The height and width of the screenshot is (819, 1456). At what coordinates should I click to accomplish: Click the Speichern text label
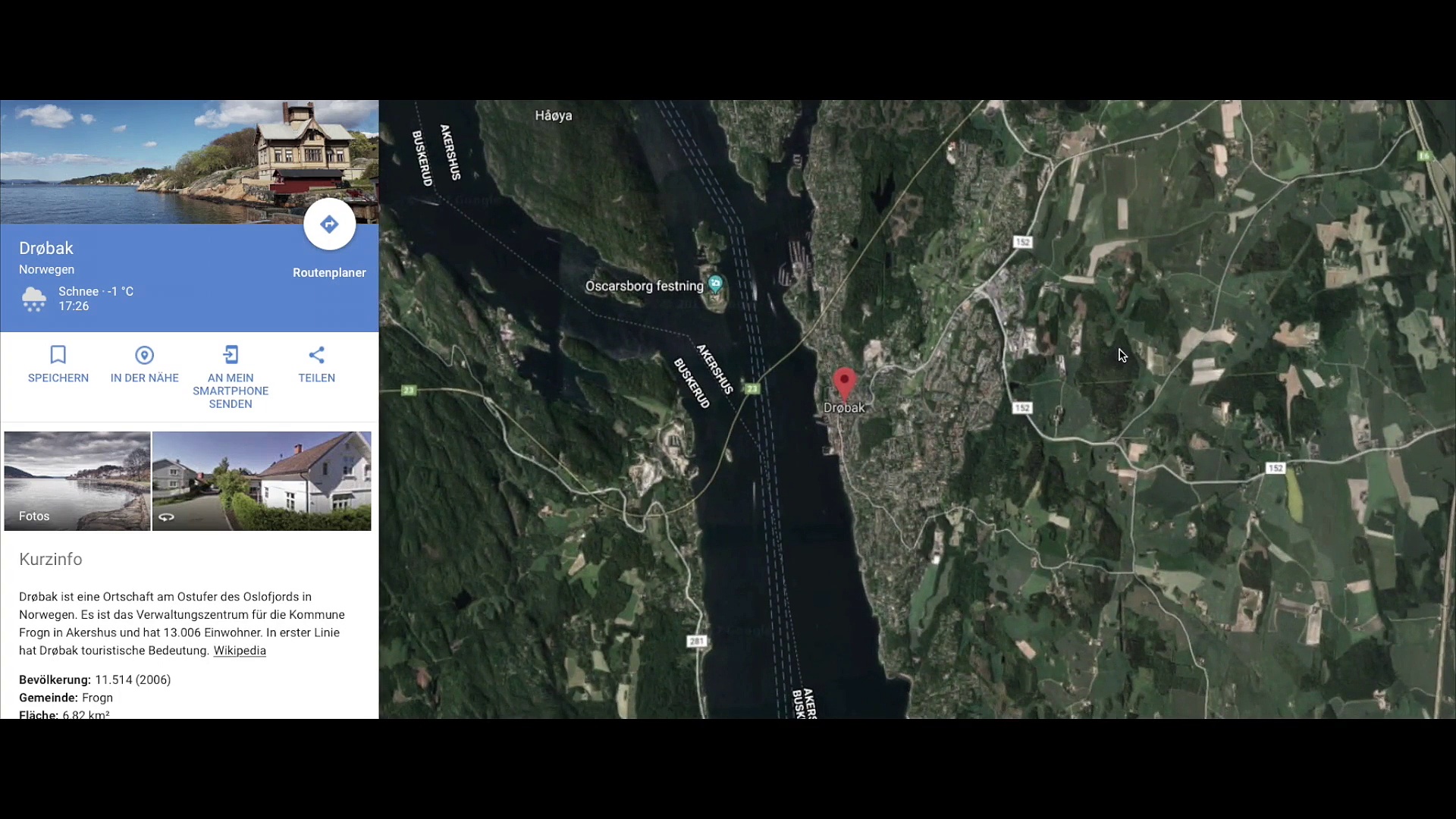58,378
